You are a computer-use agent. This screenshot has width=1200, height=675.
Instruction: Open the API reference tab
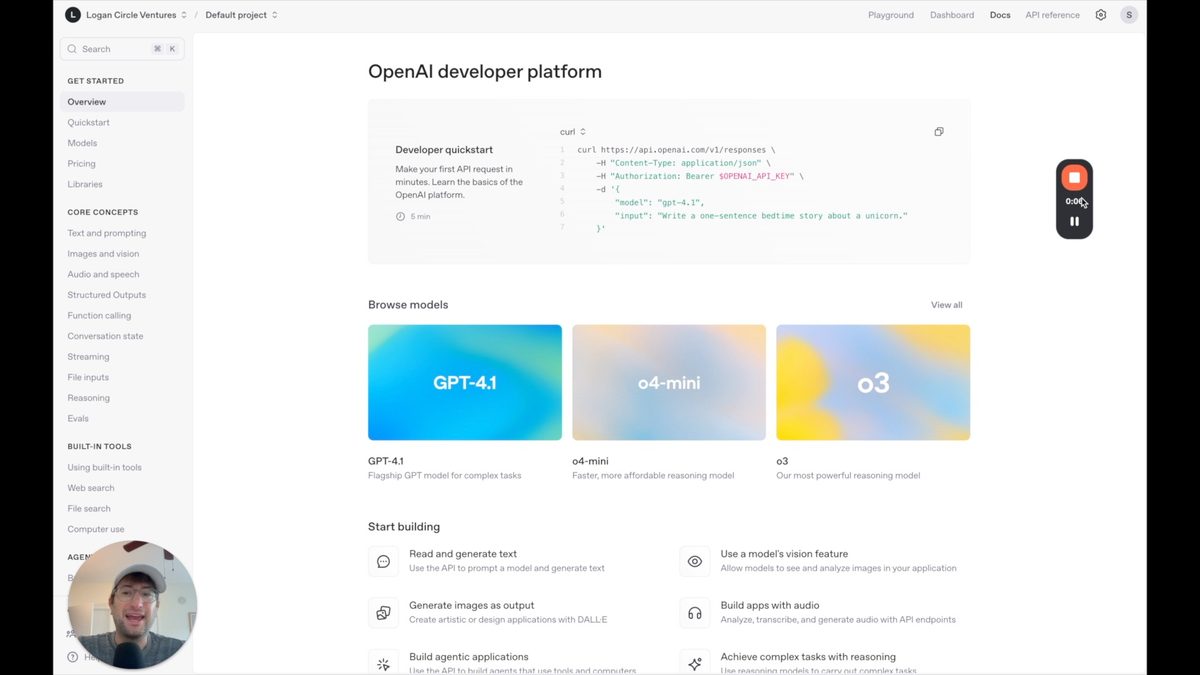[x=1052, y=15]
